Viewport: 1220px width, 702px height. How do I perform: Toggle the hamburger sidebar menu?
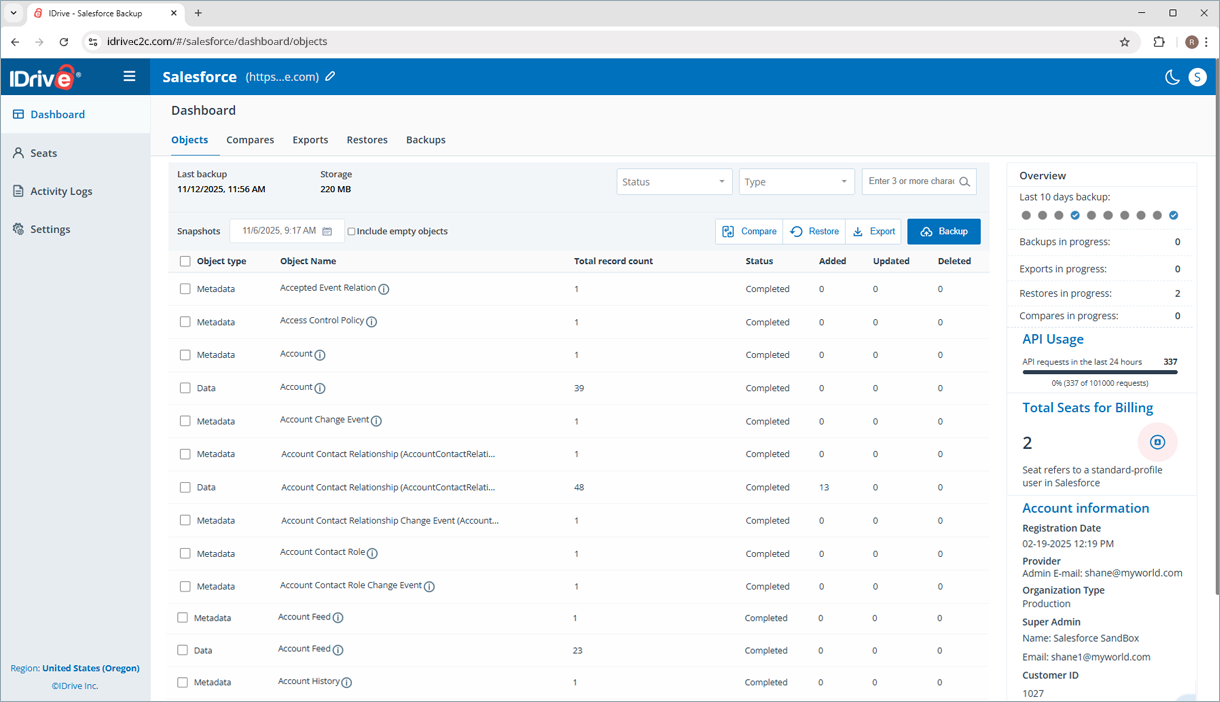coord(129,76)
